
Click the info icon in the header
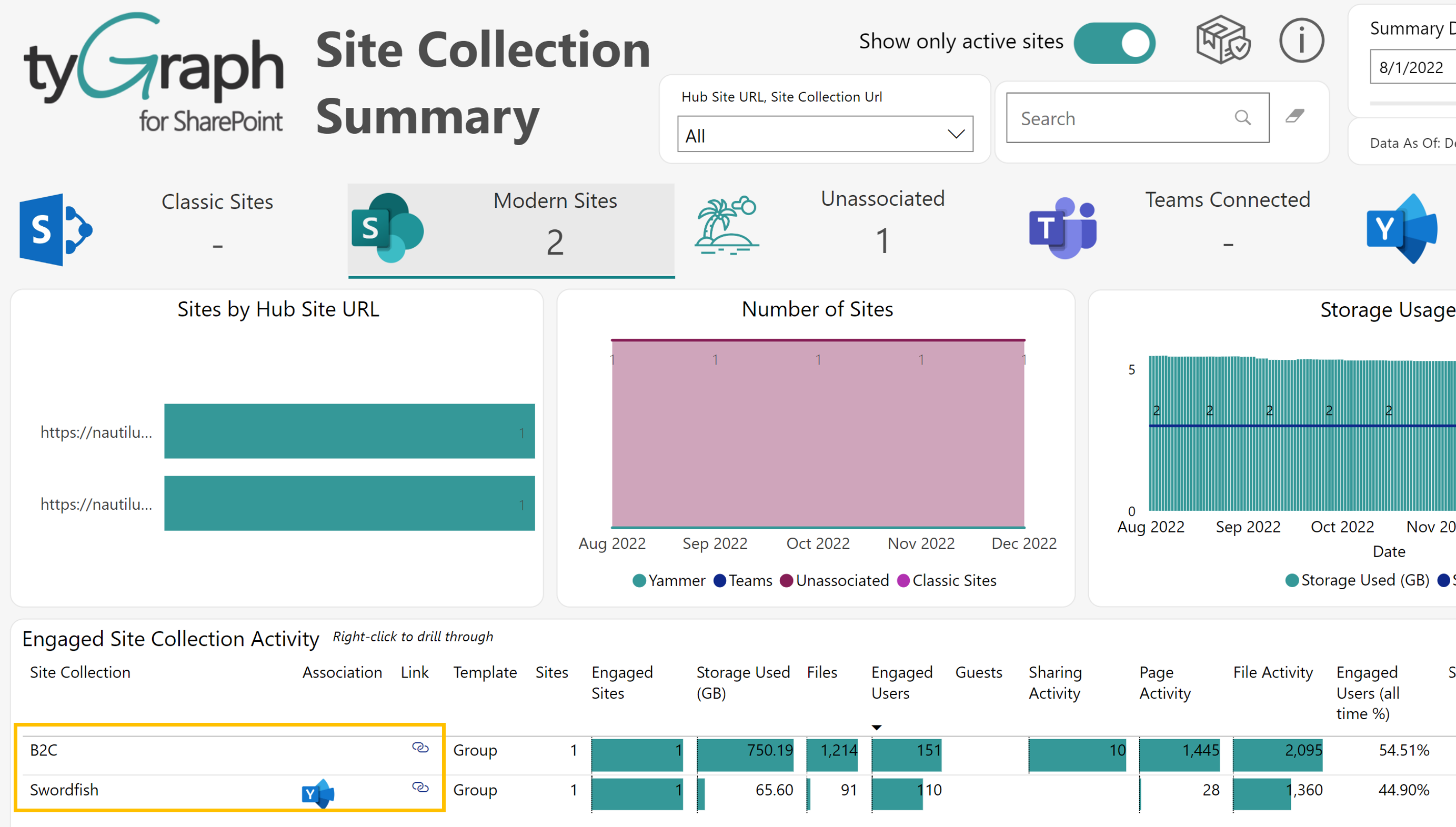(x=1301, y=41)
